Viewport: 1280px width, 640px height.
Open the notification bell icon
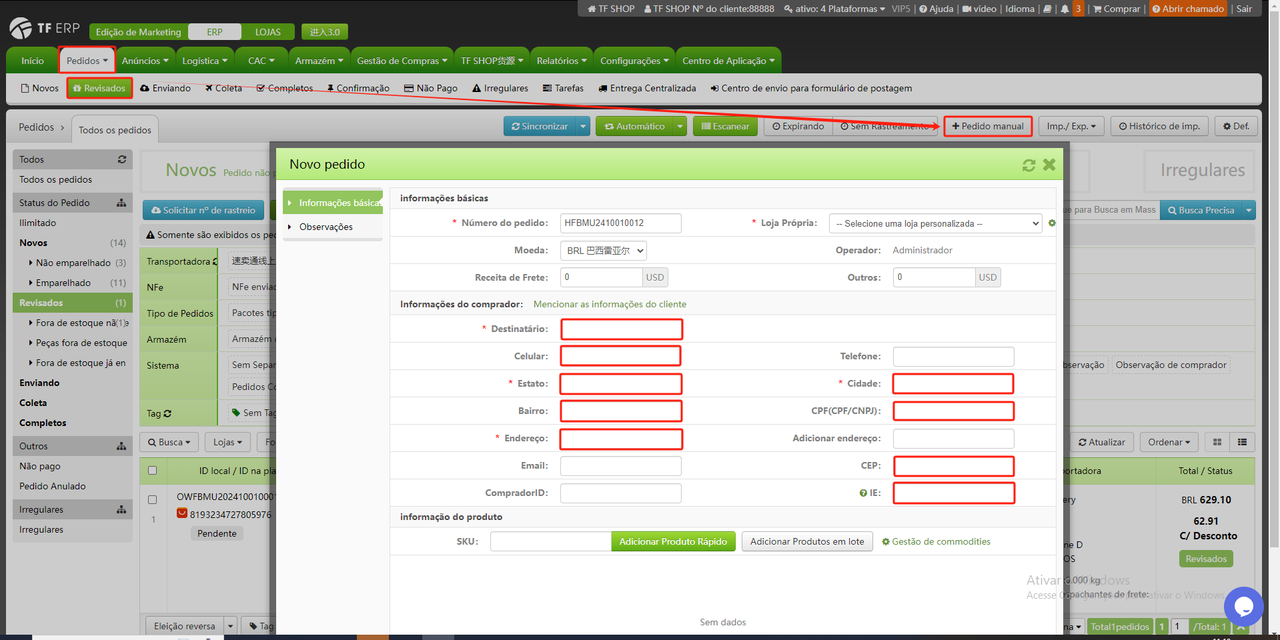pos(1064,9)
